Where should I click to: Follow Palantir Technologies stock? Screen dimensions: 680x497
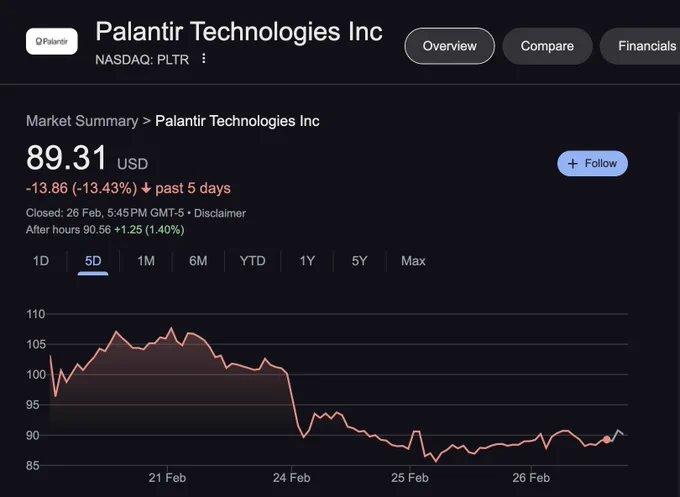coord(592,163)
